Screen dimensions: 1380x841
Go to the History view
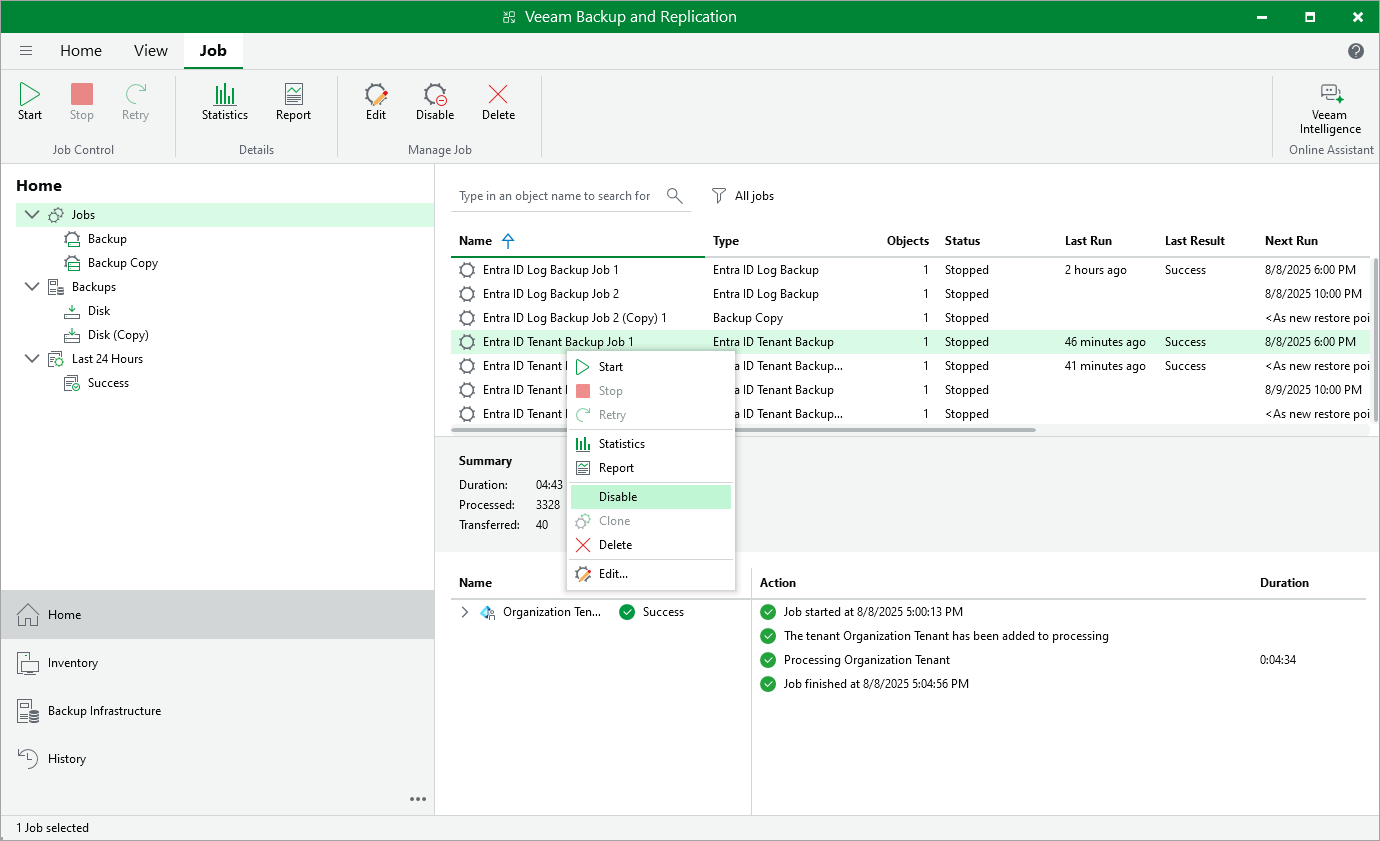67,759
